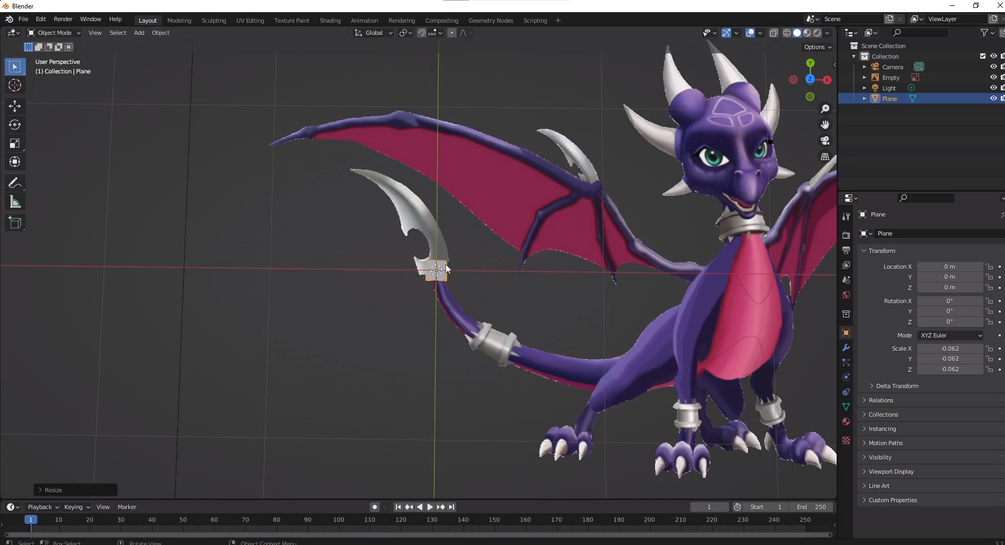Expand the Resize operator panel
The image size is (1005, 545).
[x=75, y=490]
